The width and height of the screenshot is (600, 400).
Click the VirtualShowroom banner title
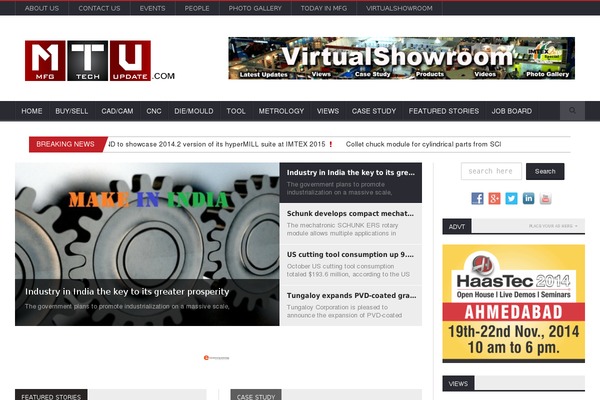coord(397,56)
